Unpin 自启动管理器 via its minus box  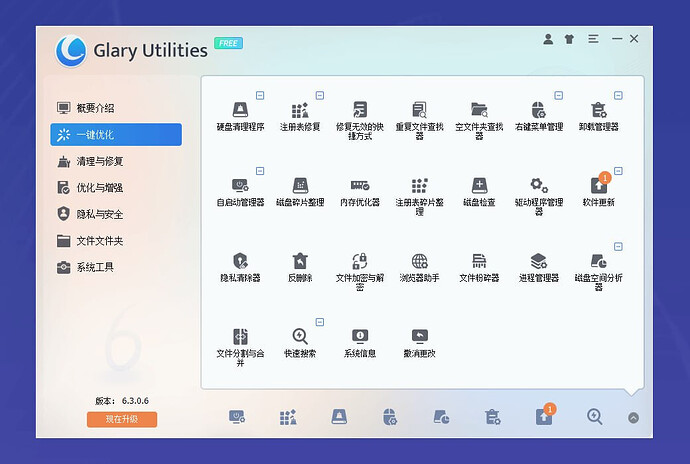pyautogui.click(x=260, y=171)
